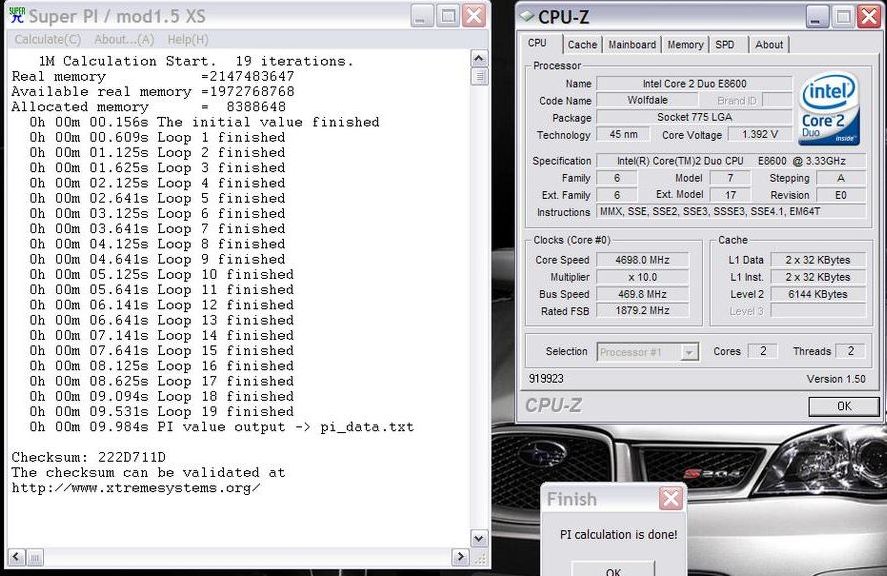Click the Super PI app icon in title bar
Screen dimensions: 887x576
[x=17, y=15]
